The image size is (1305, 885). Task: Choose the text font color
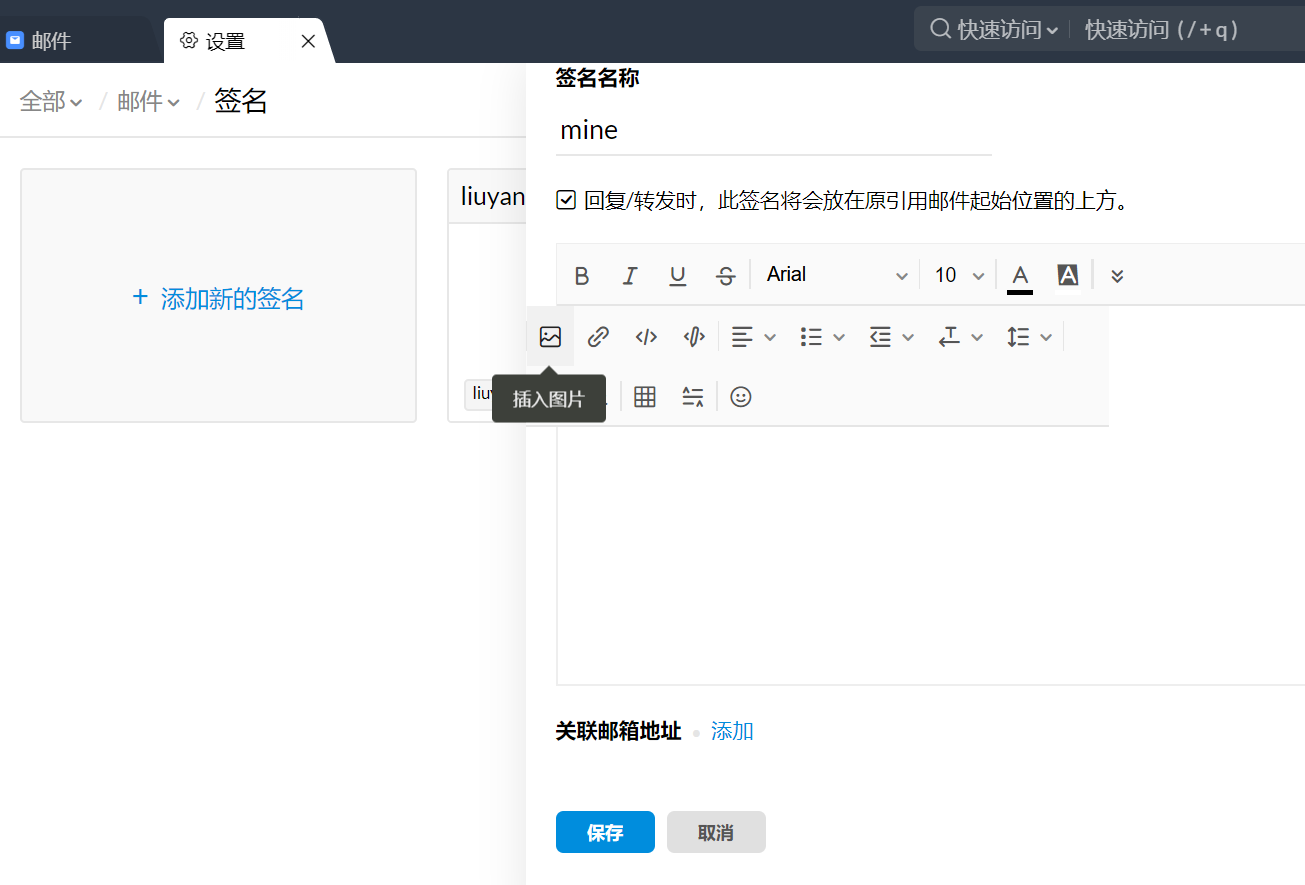tap(1020, 276)
